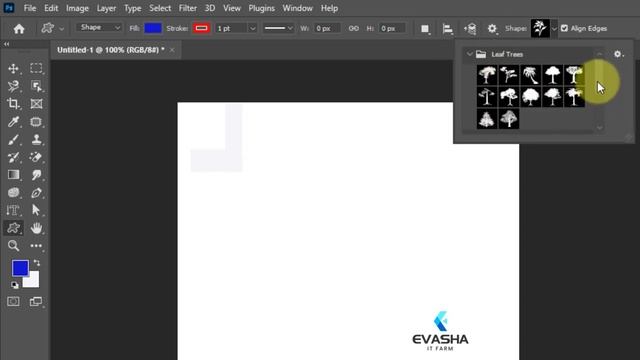The height and width of the screenshot is (360, 640).
Task: Click the shape panel scroll down arrow
Action: click(x=599, y=127)
